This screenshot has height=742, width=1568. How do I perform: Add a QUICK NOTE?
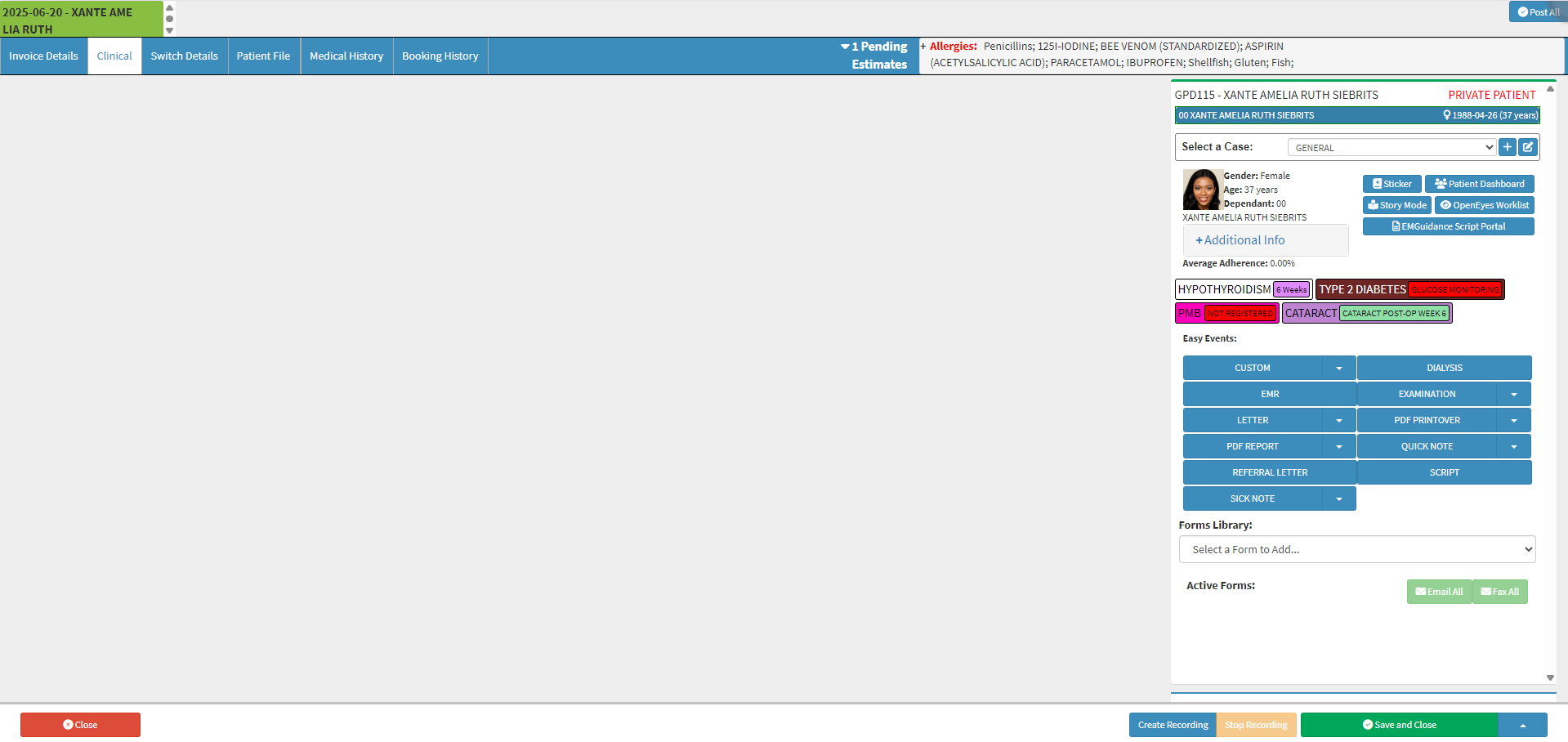(x=1427, y=446)
